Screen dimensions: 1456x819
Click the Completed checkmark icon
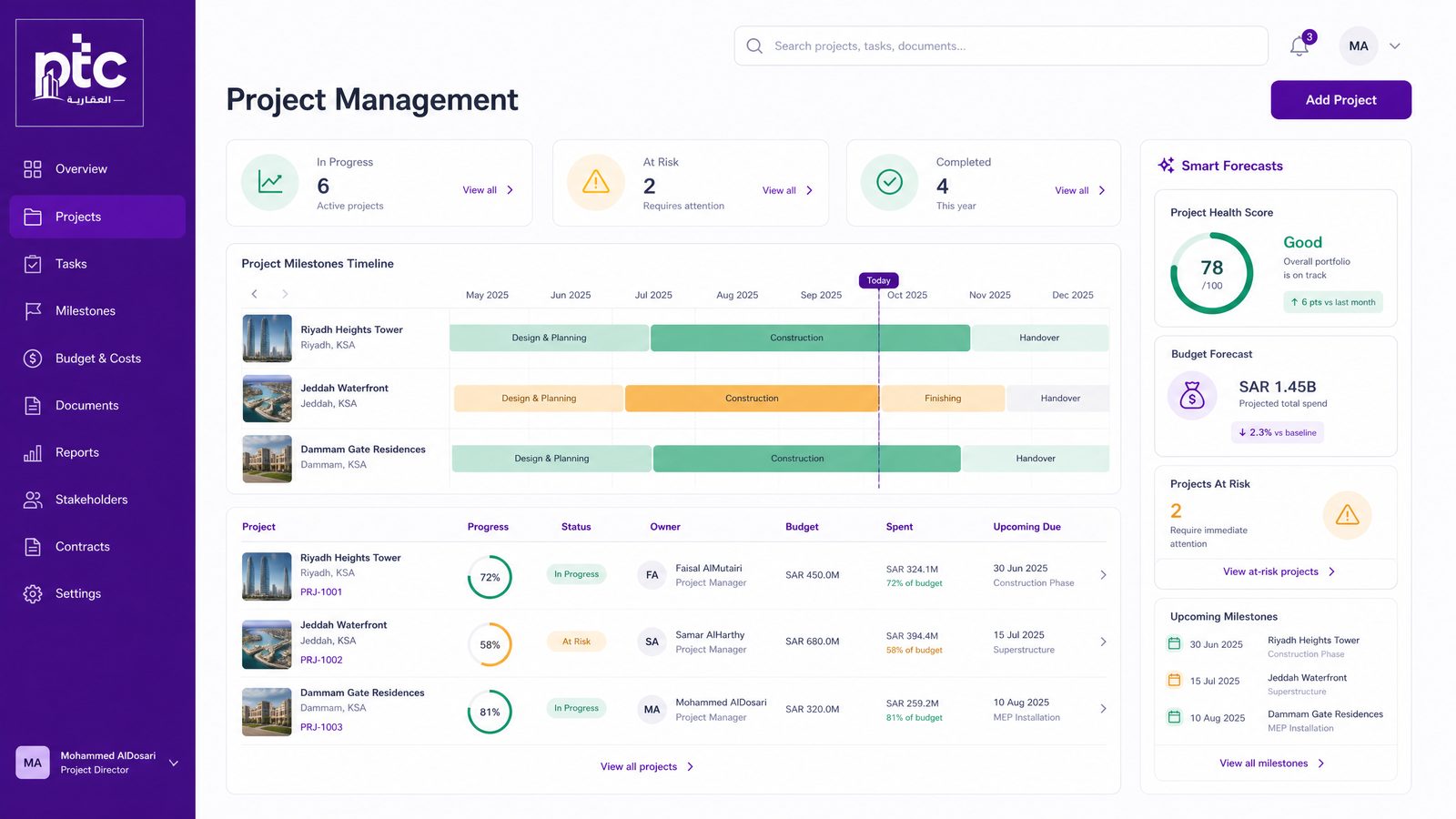tap(889, 182)
